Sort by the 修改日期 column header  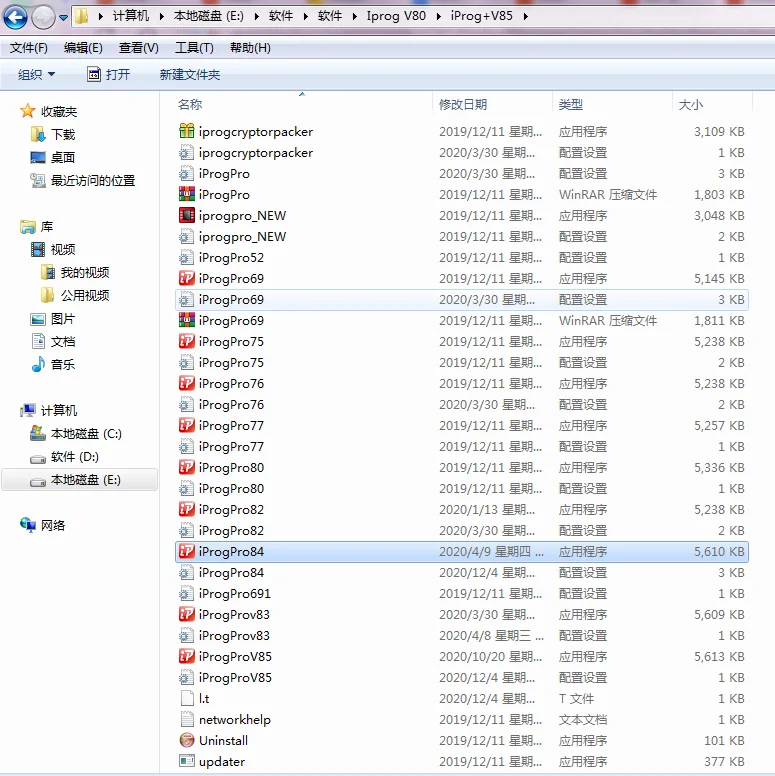pos(463,104)
